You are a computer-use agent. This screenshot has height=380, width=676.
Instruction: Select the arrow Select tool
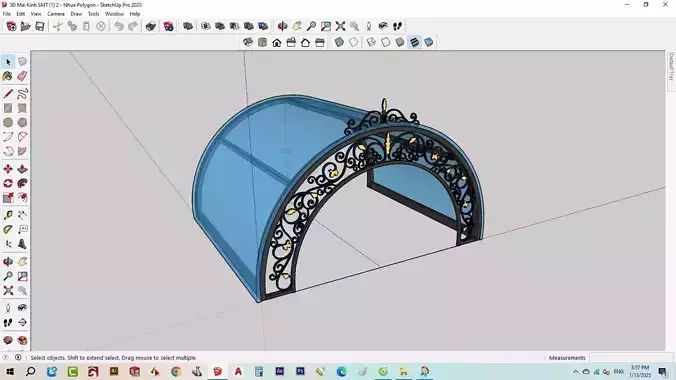(8, 62)
